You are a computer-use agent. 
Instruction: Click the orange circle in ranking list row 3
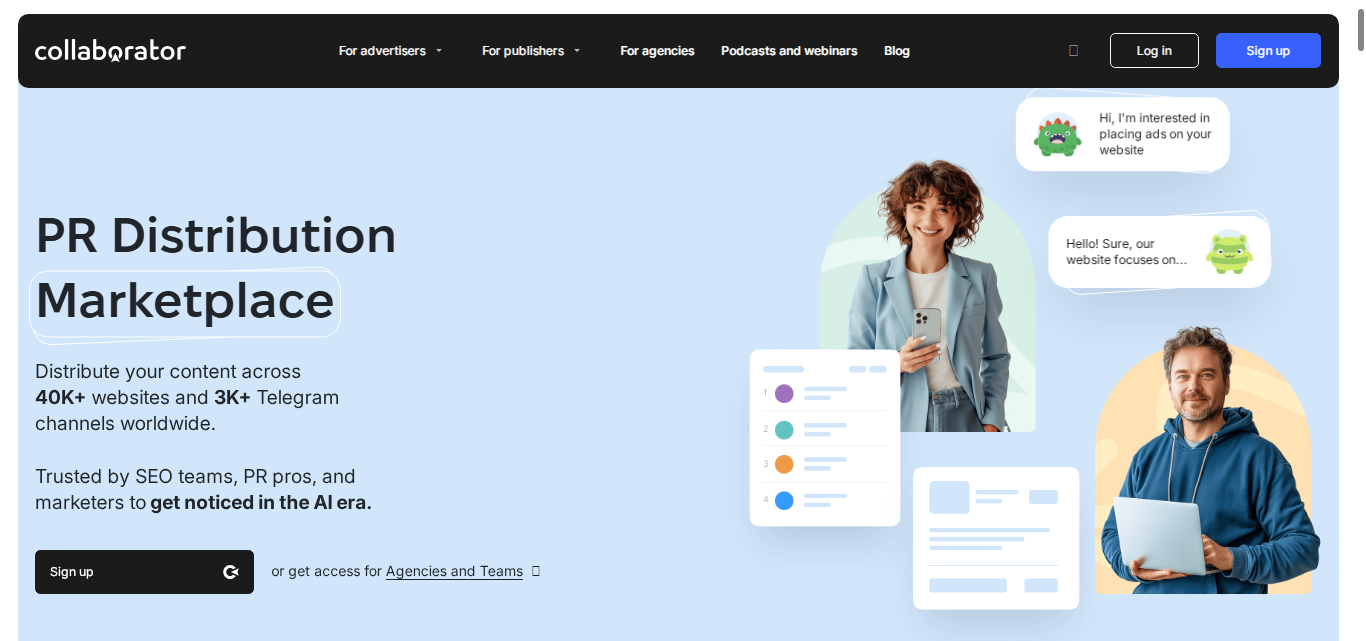pos(784,464)
